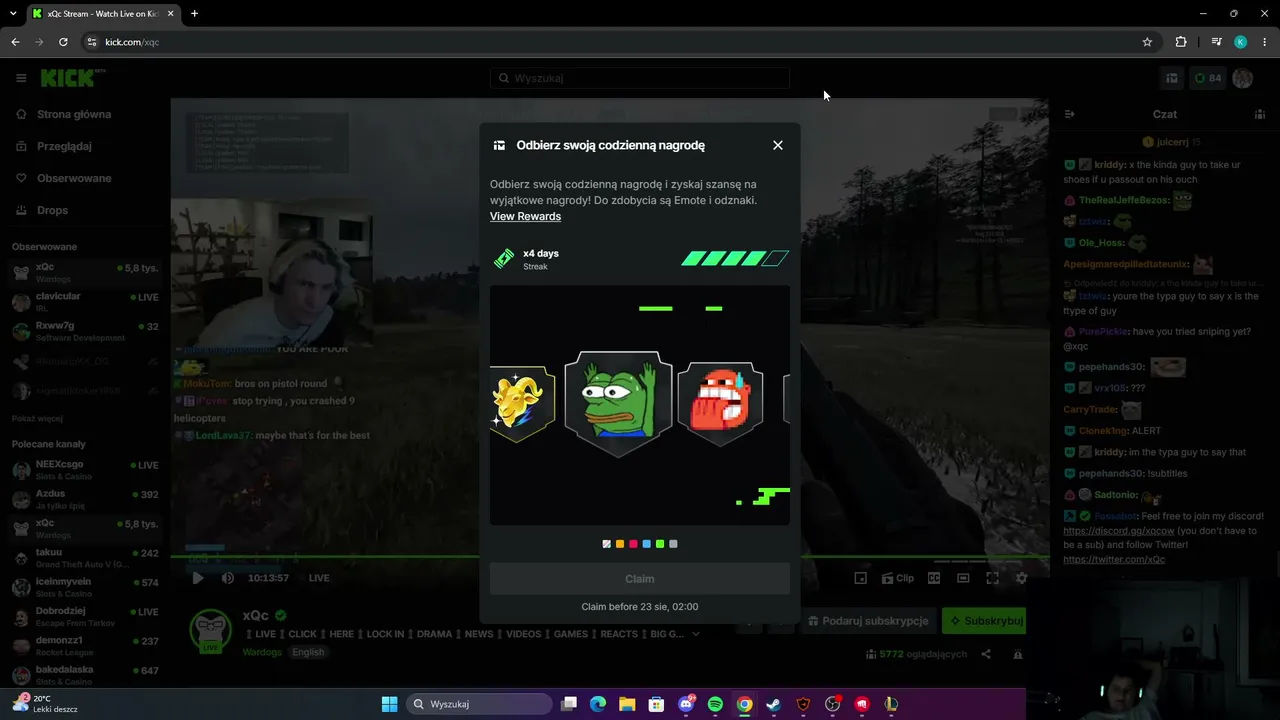Select the pepe frog emote reward

point(618,404)
